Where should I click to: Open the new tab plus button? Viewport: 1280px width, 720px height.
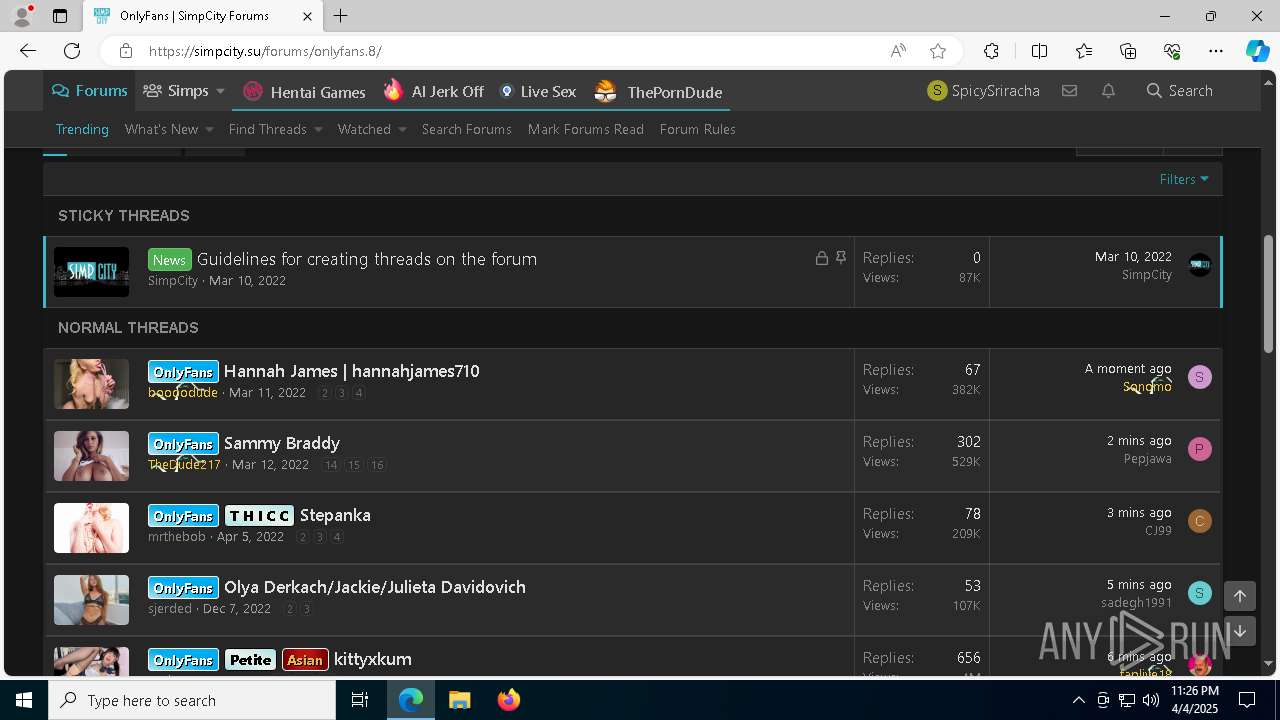coord(340,16)
